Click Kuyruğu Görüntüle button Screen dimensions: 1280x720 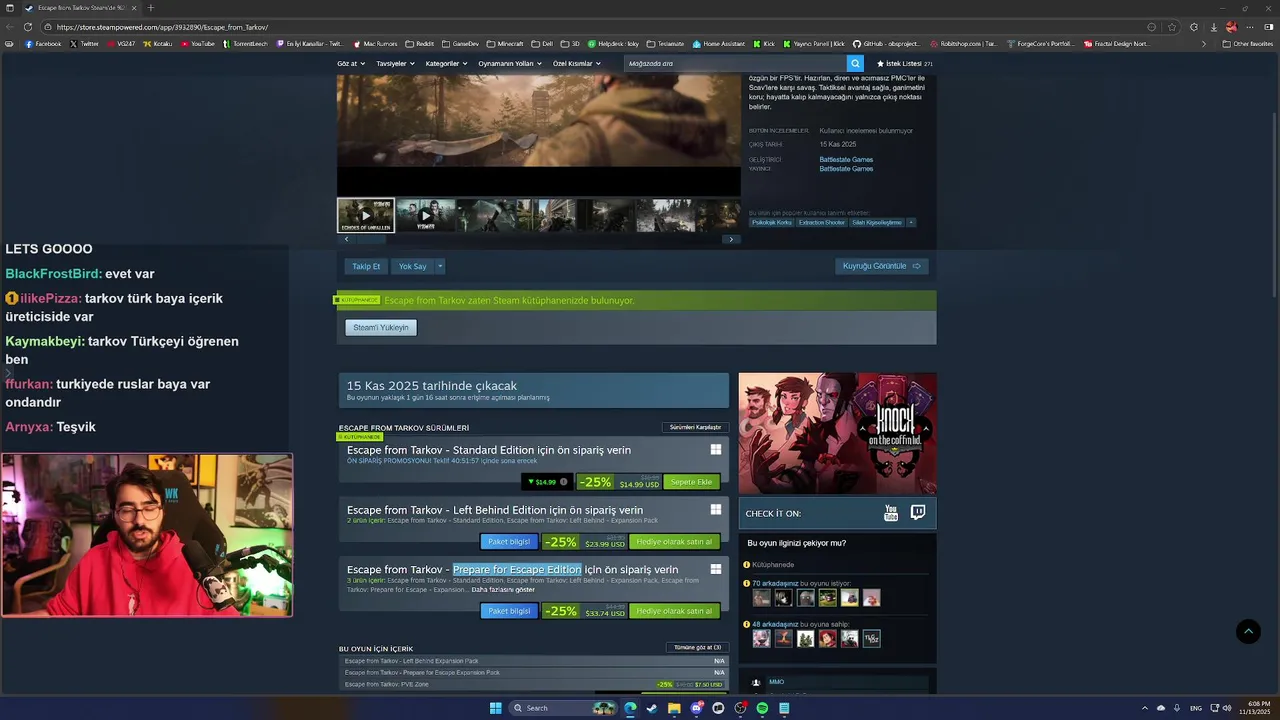(x=881, y=266)
